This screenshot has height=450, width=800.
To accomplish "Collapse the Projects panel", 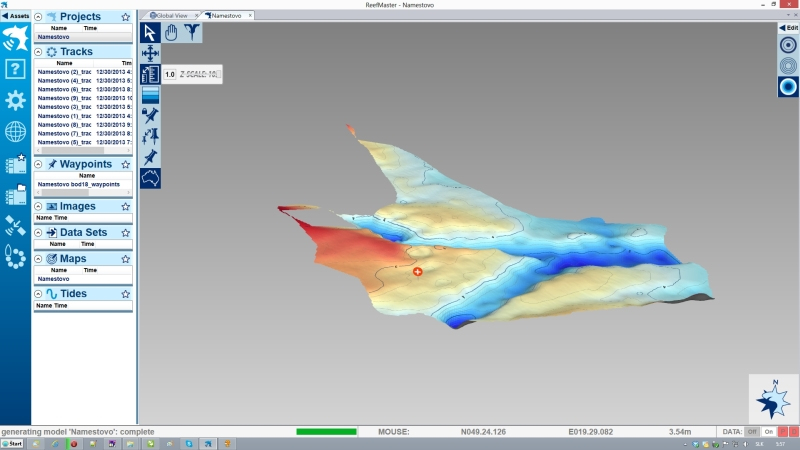I will tap(38, 17).
